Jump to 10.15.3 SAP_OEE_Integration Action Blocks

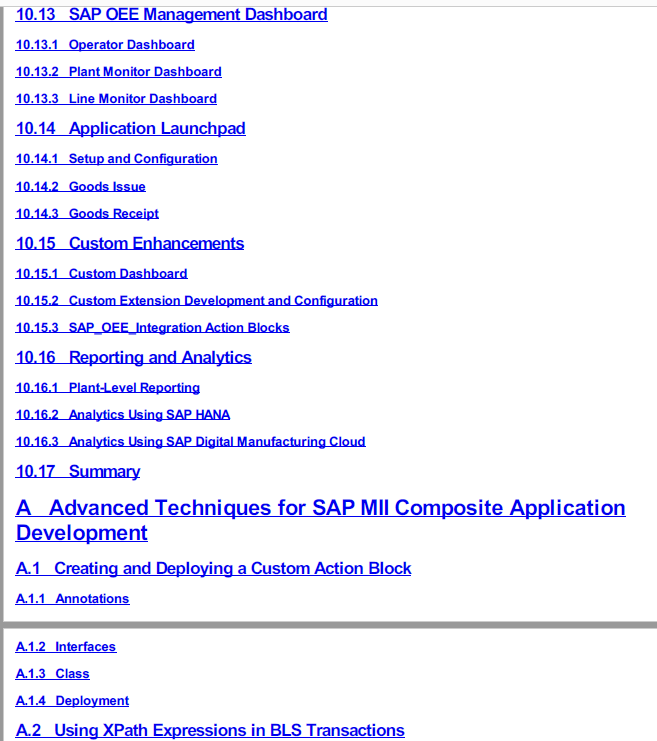[x=153, y=327]
